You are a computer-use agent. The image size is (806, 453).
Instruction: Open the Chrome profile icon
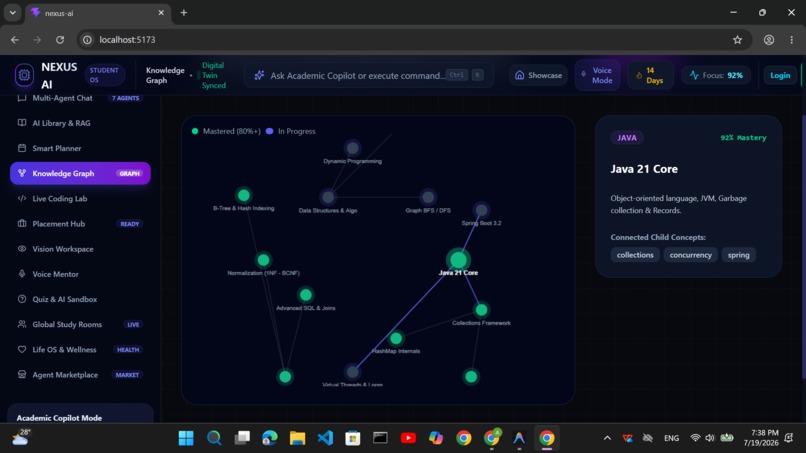(x=768, y=40)
